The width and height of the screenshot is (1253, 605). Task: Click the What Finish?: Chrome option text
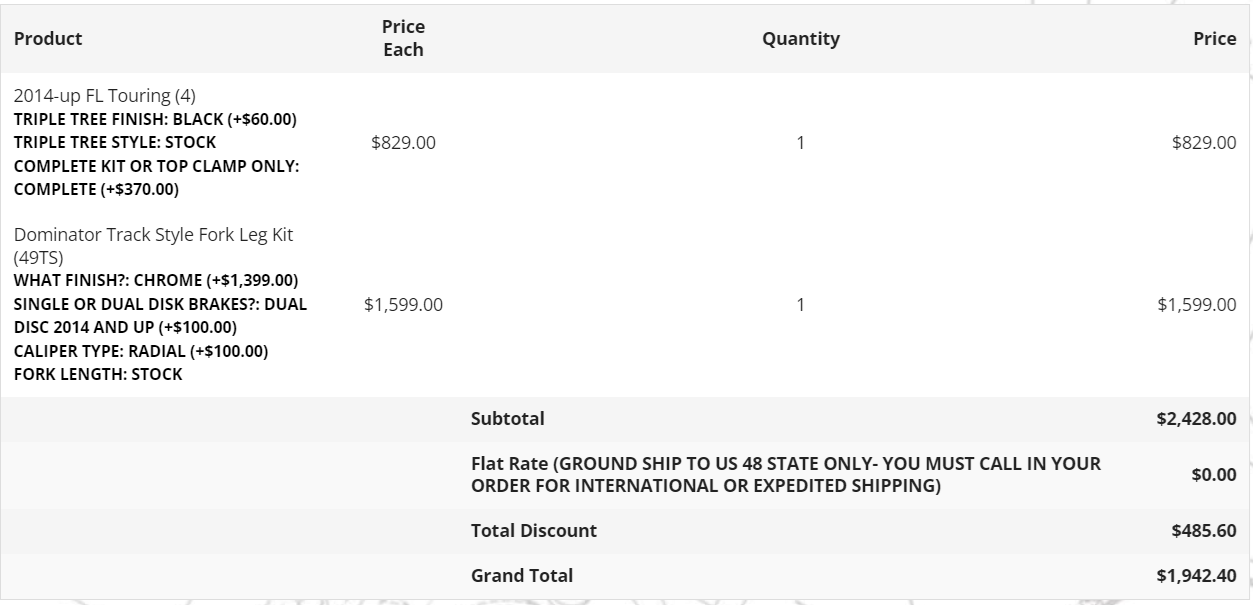coord(156,279)
